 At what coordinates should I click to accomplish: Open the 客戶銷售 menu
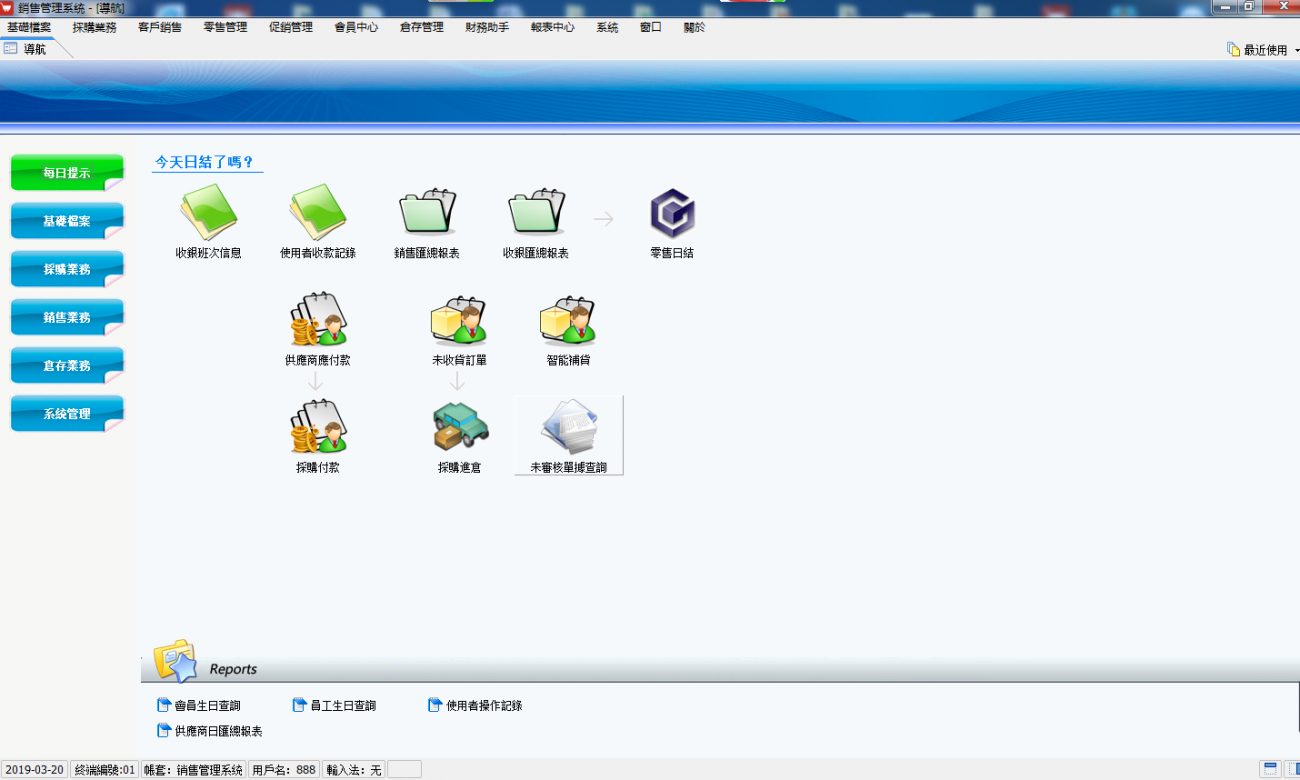pyautogui.click(x=160, y=27)
